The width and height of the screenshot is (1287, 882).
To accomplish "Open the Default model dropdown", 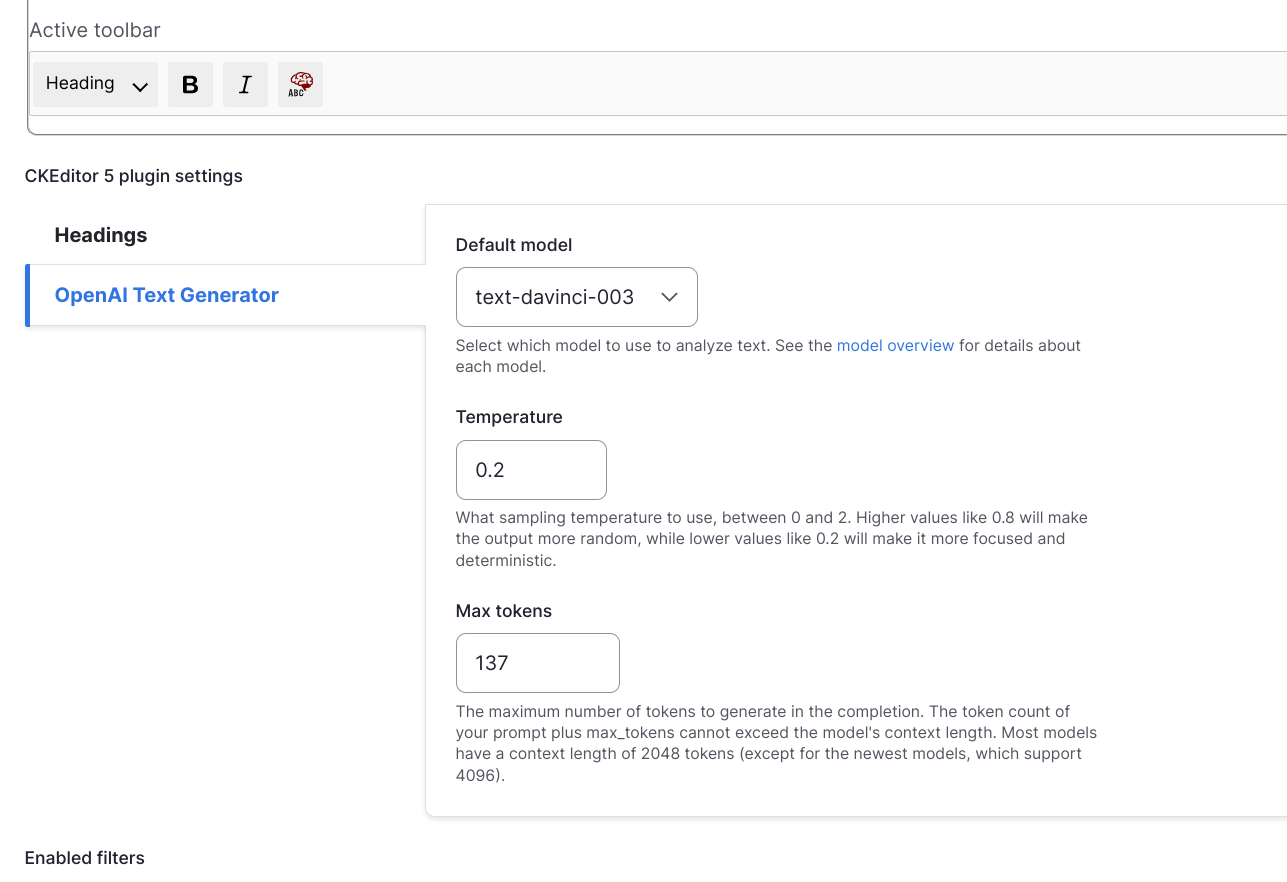I will tap(577, 297).
